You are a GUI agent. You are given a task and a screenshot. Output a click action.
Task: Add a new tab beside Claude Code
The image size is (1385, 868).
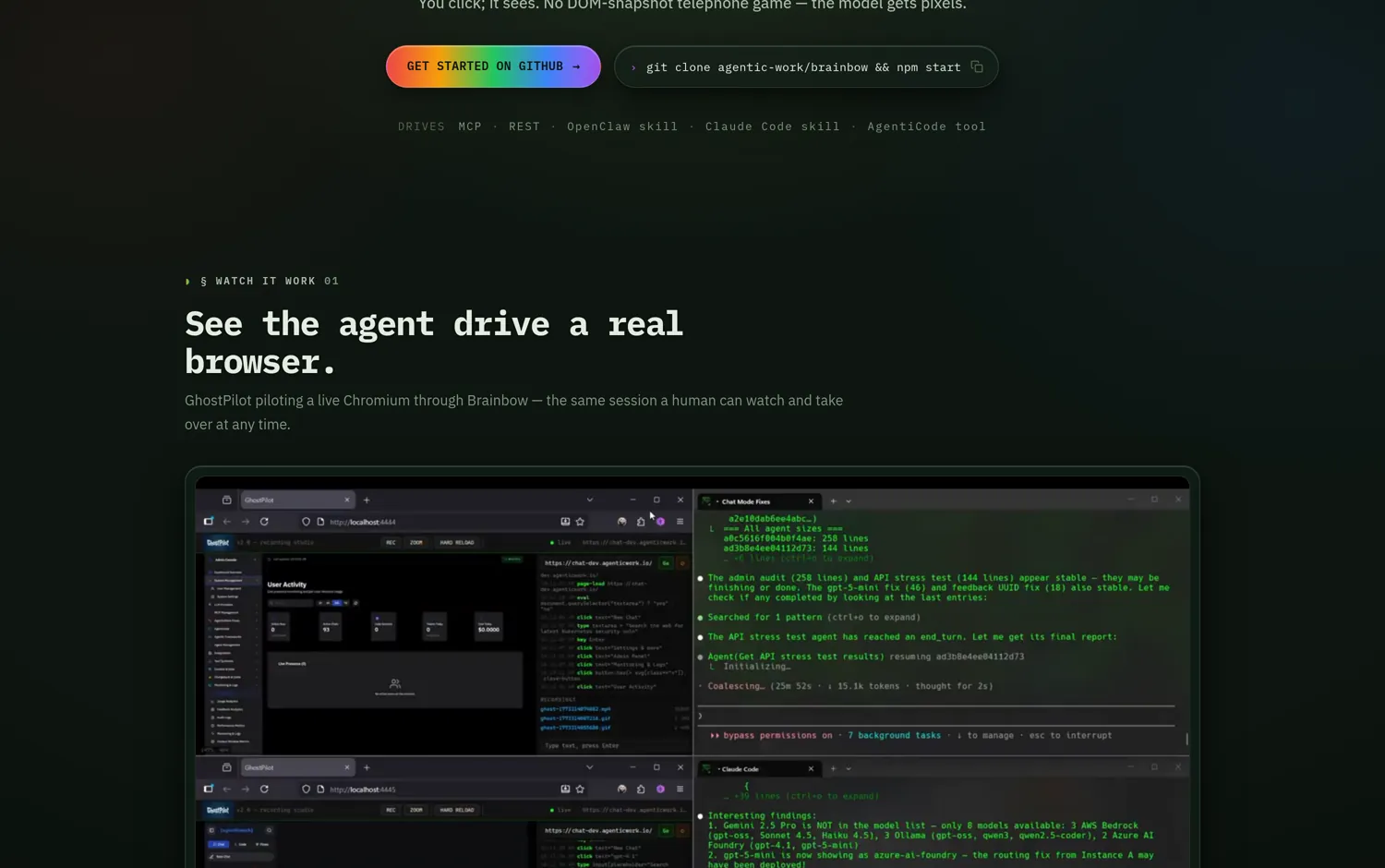(x=833, y=768)
